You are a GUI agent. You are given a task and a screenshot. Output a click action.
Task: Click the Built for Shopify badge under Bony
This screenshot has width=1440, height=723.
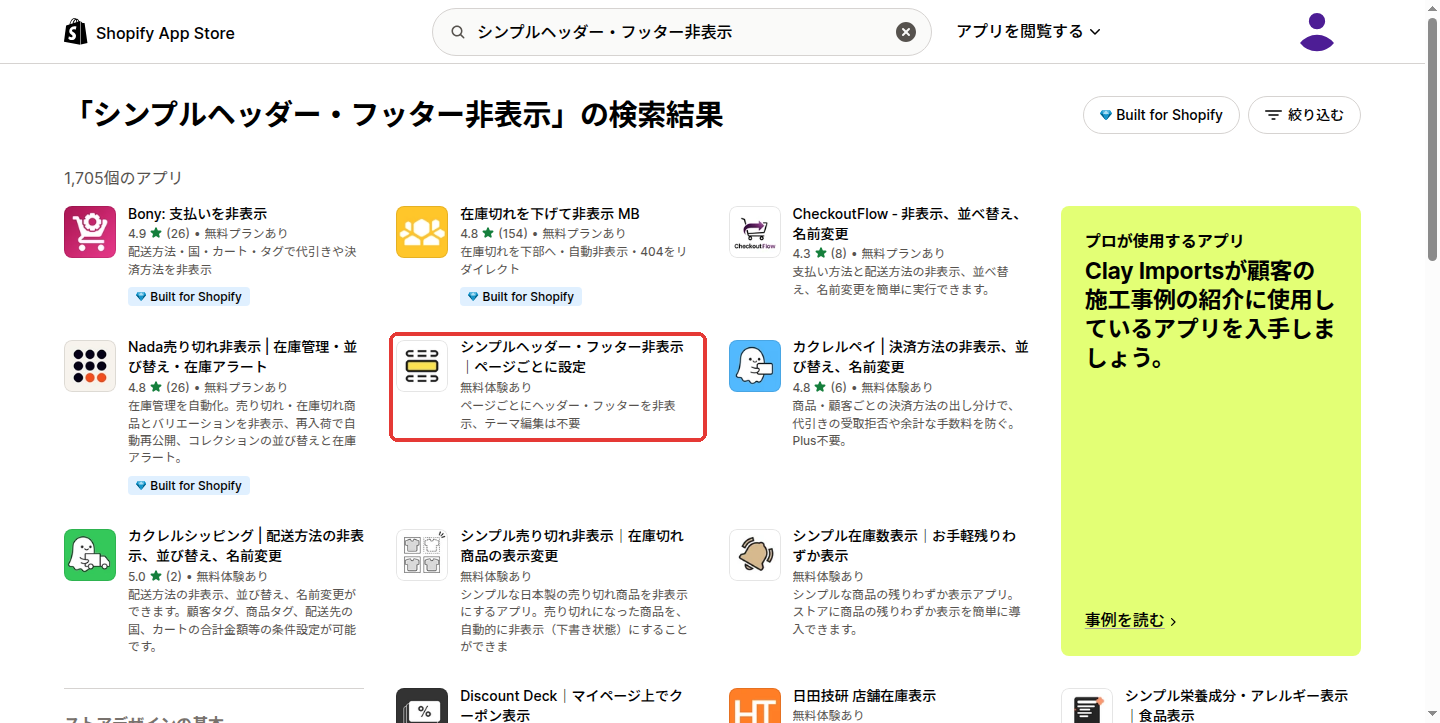pos(189,297)
